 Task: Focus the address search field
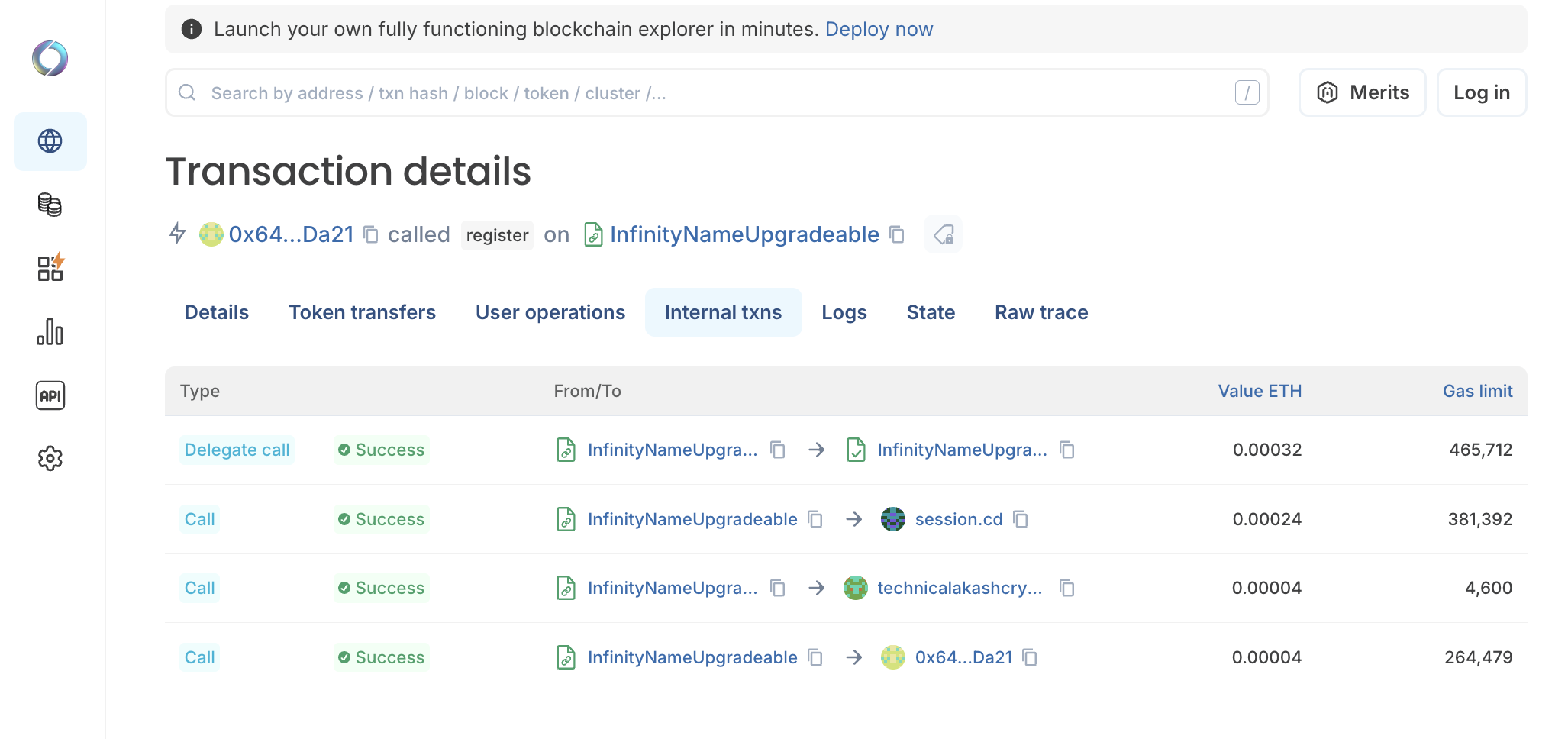717,92
